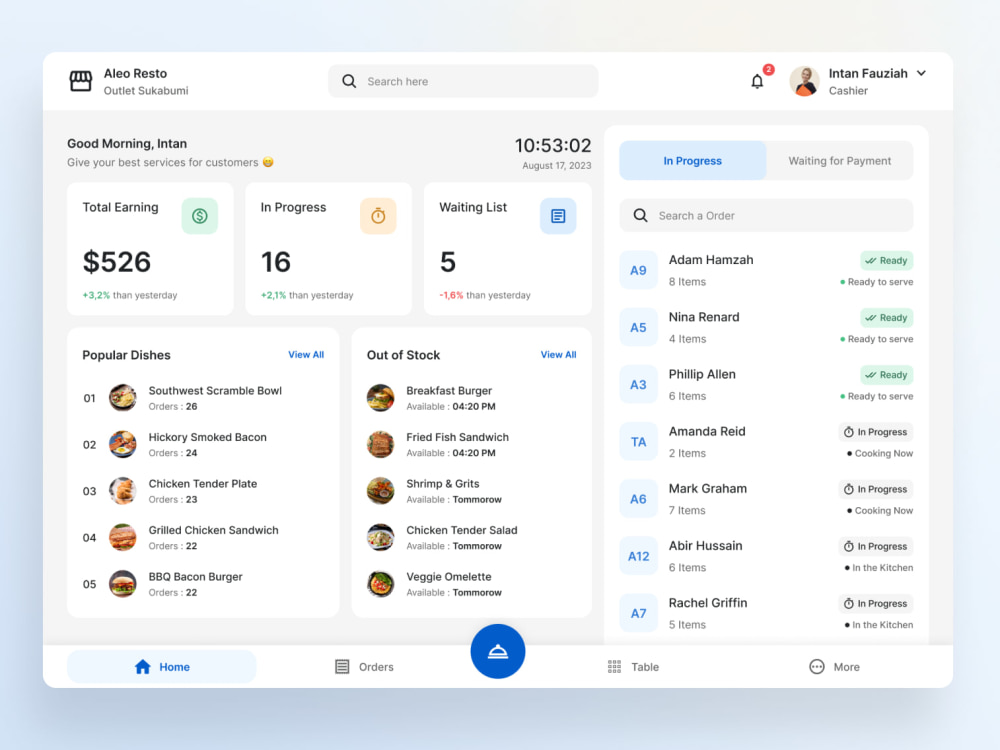Open Southwest Scramble Bowl dish thumbnail
This screenshot has height=750, width=1000.
point(122,398)
